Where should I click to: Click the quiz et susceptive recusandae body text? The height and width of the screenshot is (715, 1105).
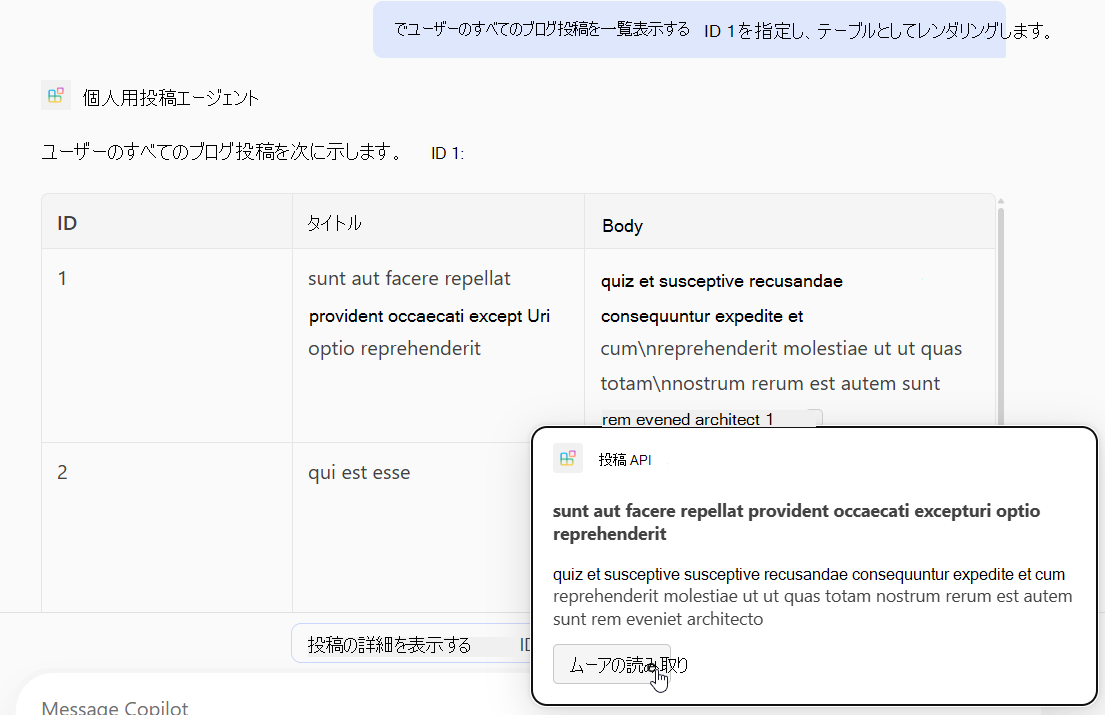(722, 281)
